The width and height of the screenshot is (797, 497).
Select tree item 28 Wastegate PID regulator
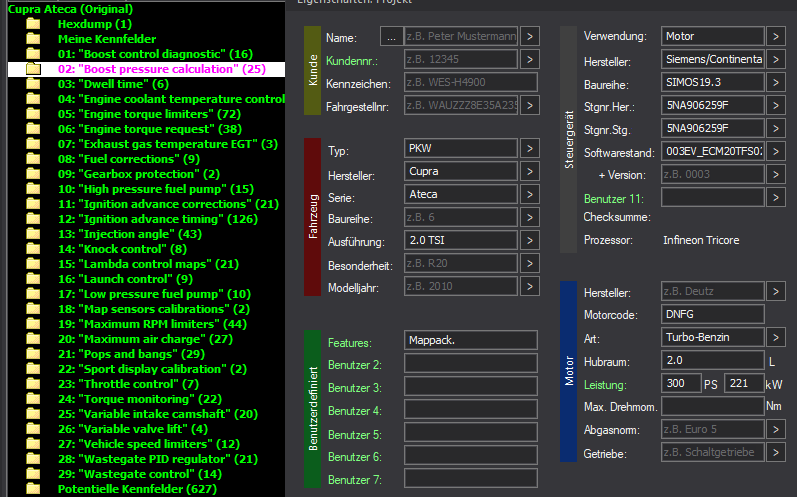(158, 458)
